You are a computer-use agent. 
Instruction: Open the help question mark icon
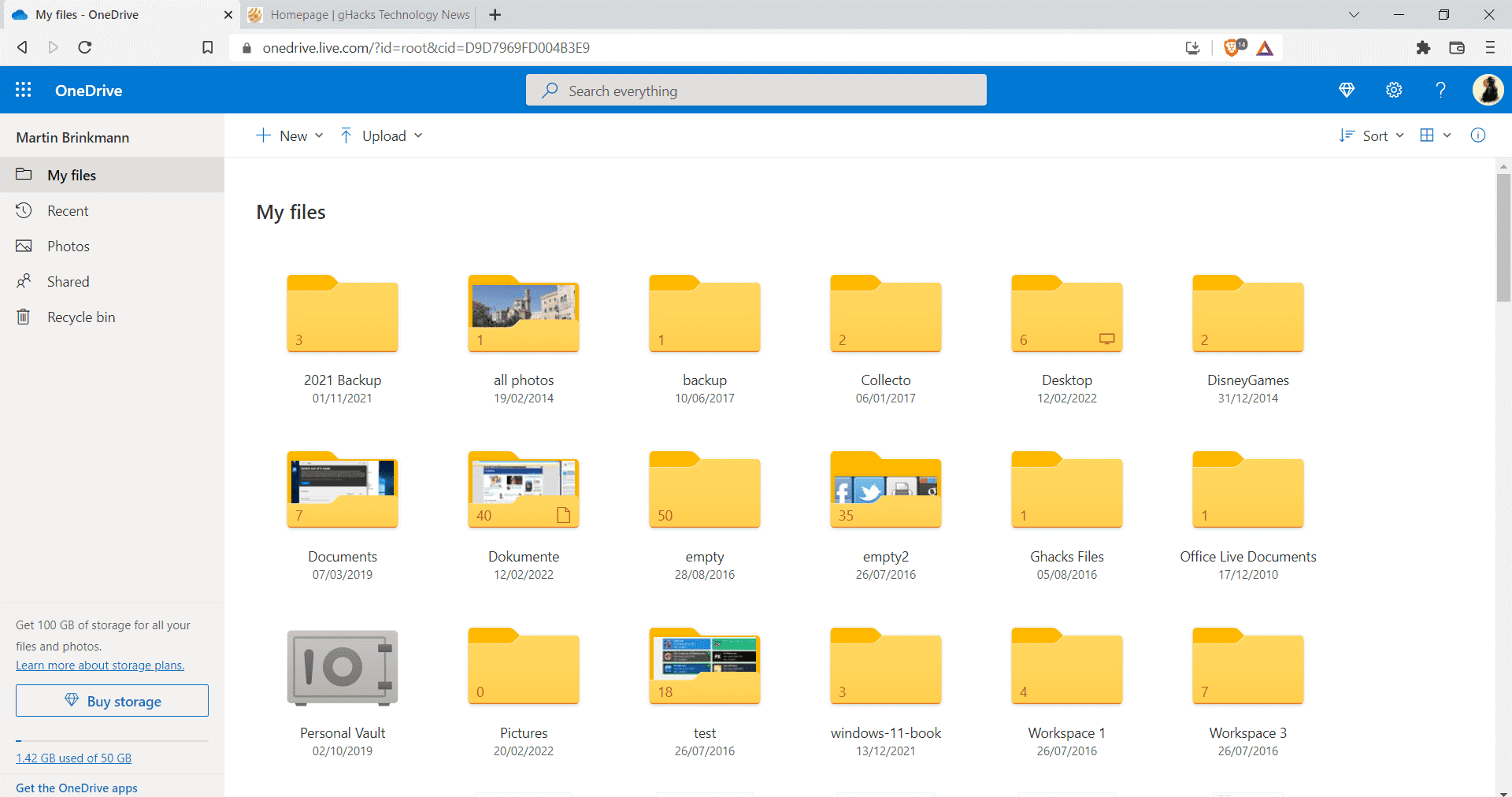click(1440, 90)
